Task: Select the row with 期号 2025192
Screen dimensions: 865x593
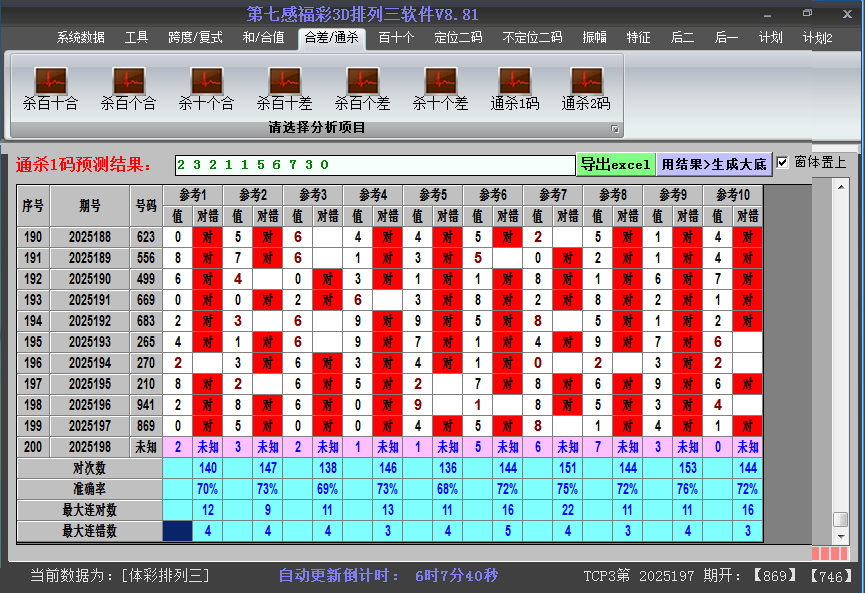Action: click(389, 321)
